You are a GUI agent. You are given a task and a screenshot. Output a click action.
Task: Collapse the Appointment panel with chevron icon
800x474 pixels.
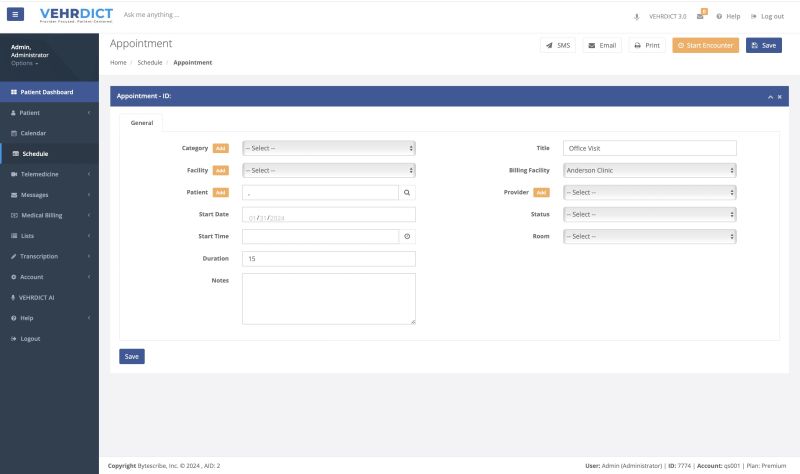770,97
